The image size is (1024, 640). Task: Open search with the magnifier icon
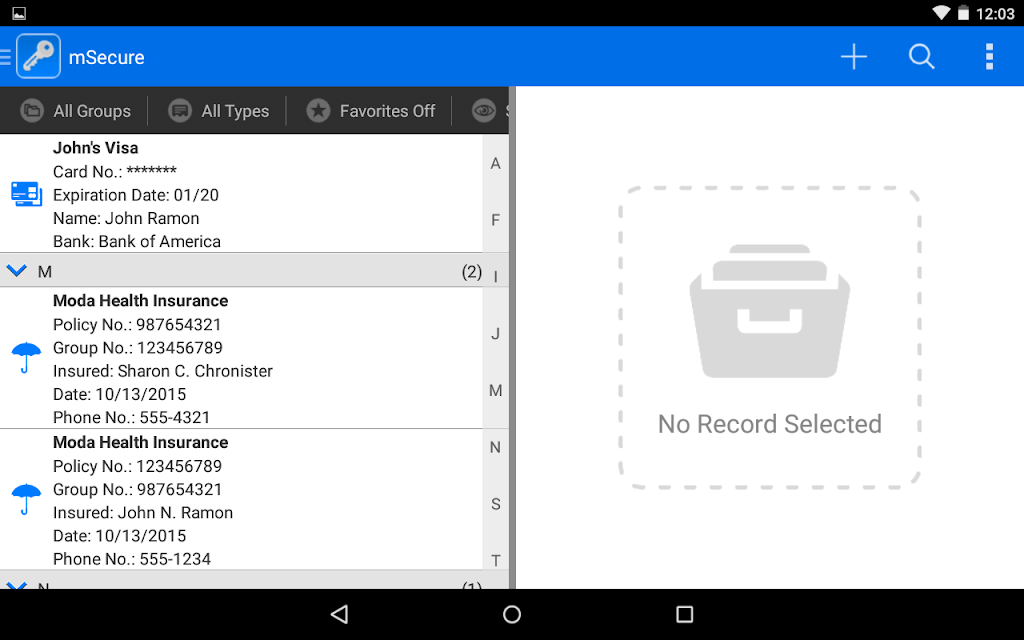921,57
